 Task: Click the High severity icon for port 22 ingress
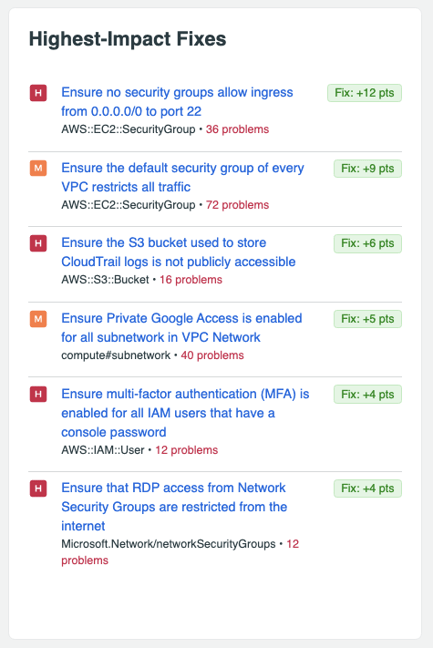coord(38,93)
